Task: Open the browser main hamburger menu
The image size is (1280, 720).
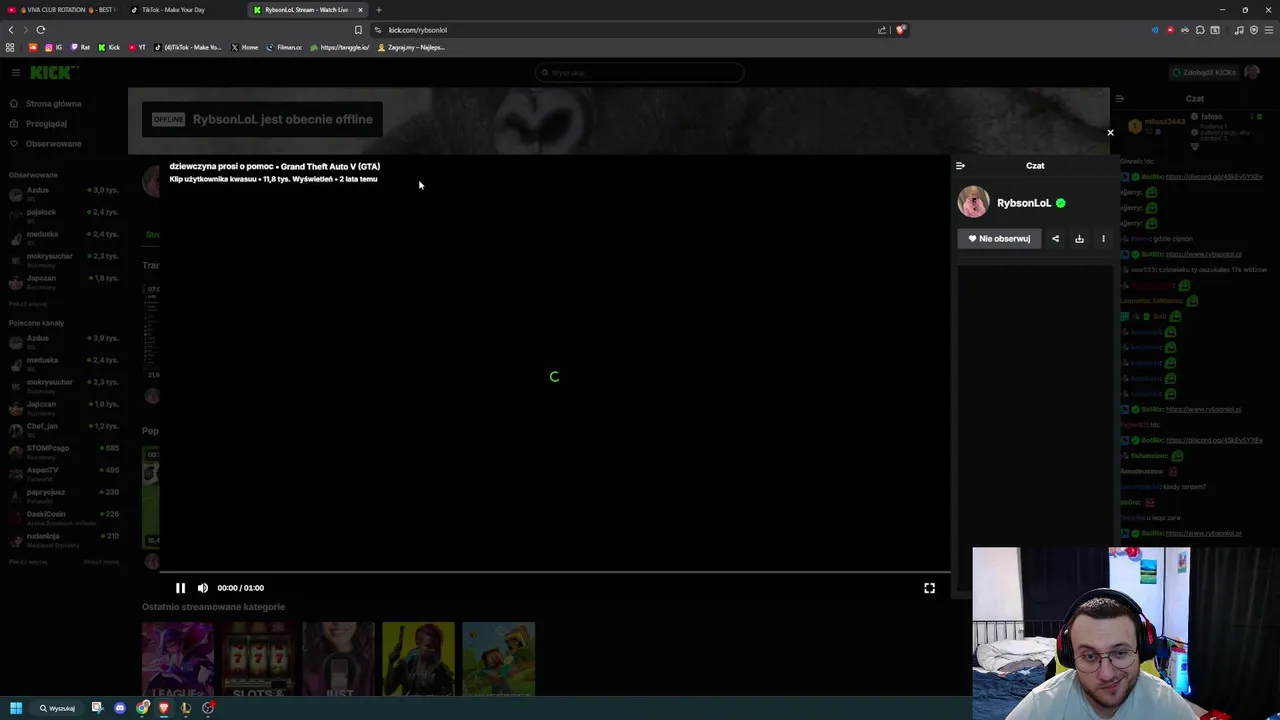Action: (1268, 30)
